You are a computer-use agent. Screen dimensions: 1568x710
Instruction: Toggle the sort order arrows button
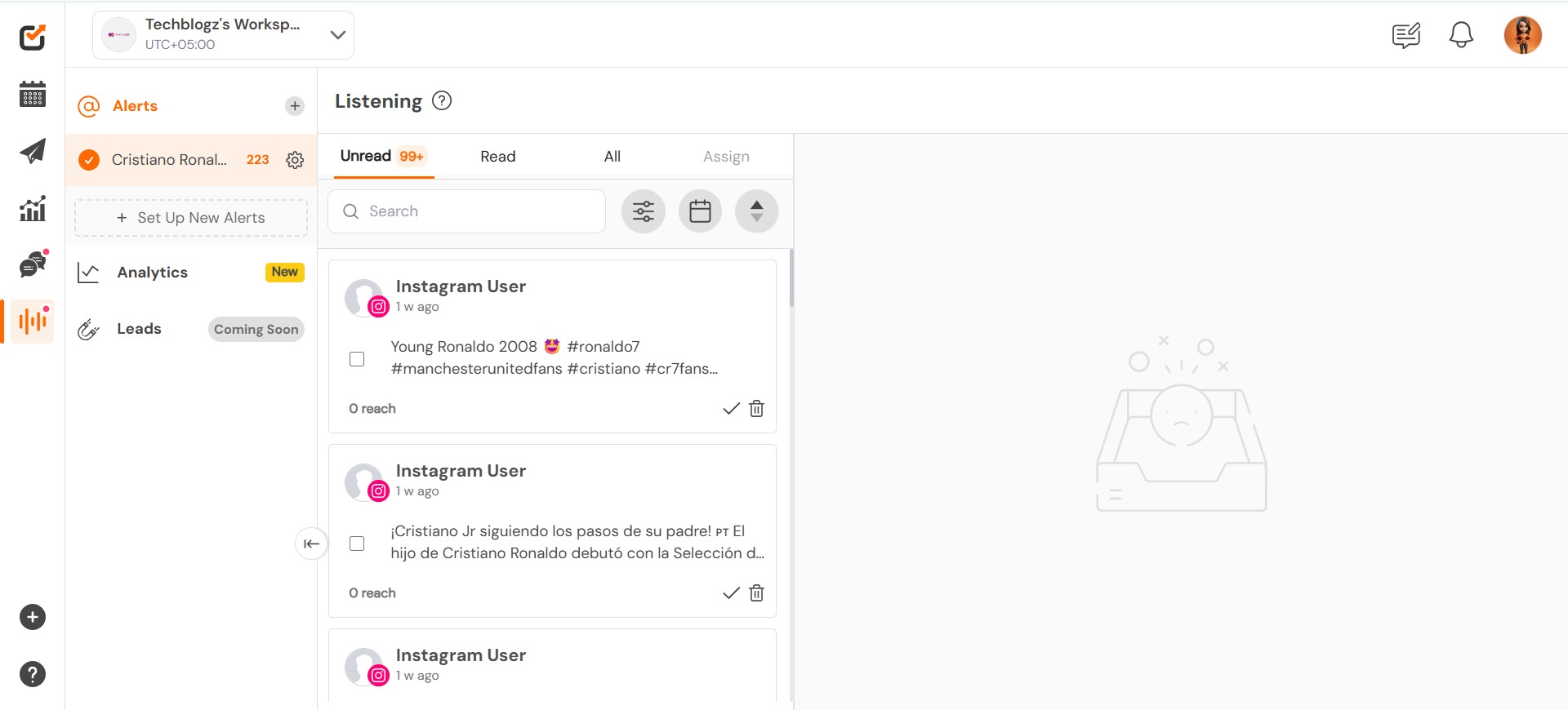[756, 211]
